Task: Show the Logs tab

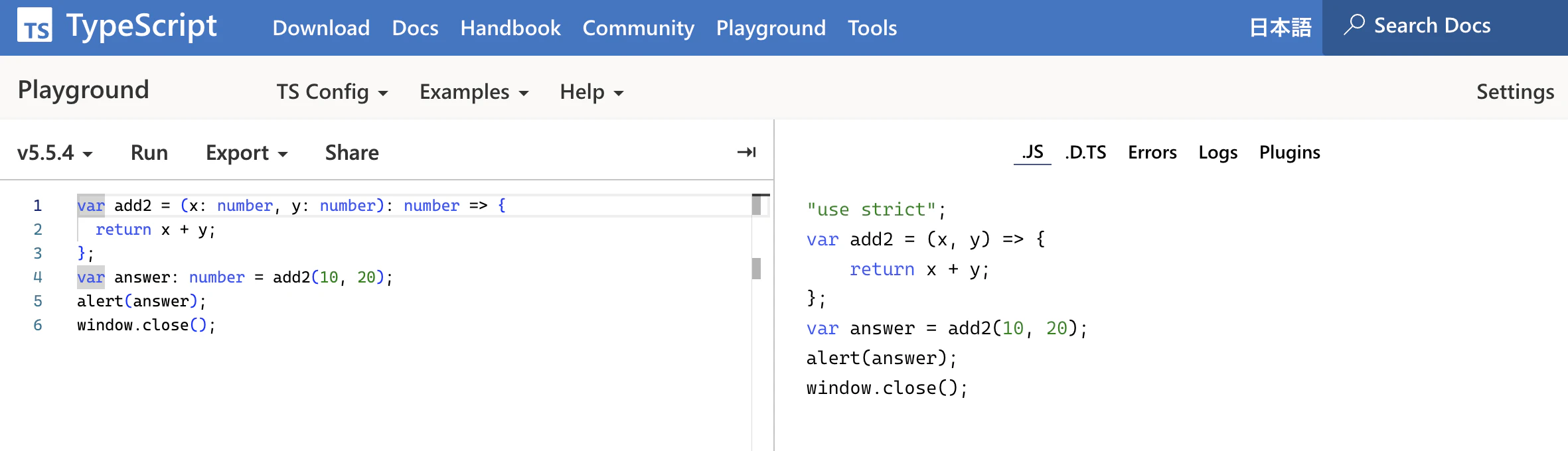Action: [1218, 153]
